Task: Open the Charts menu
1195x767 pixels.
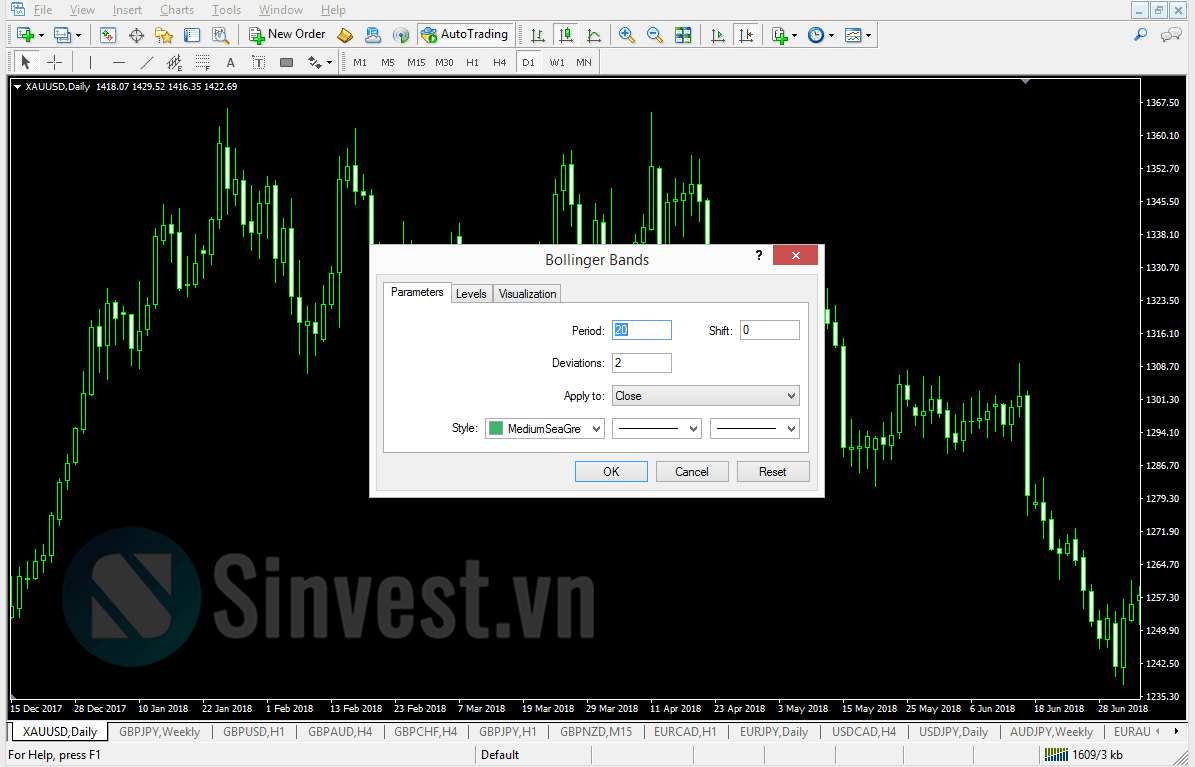Action: (x=177, y=10)
